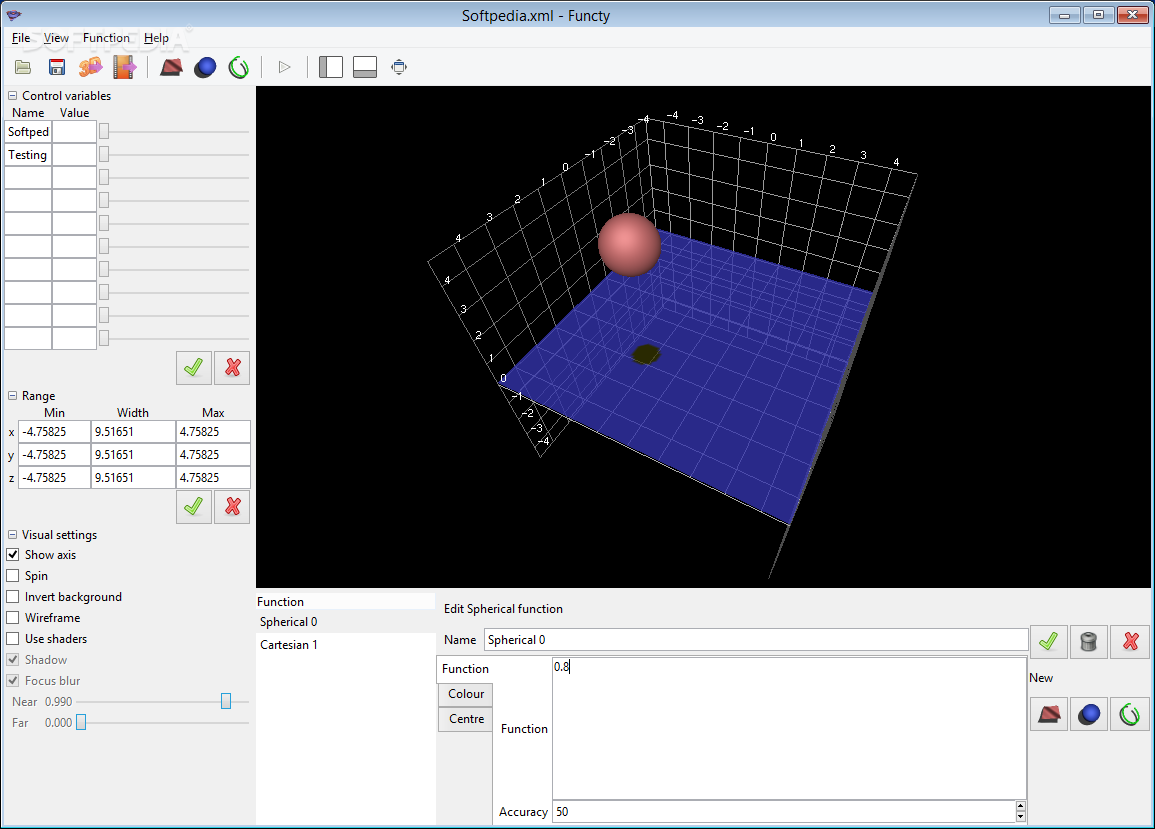Viewport: 1155px width, 829px height.
Task: Select Cartesian 1 in the function list
Action: pyautogui.click(x=289, y=645)
